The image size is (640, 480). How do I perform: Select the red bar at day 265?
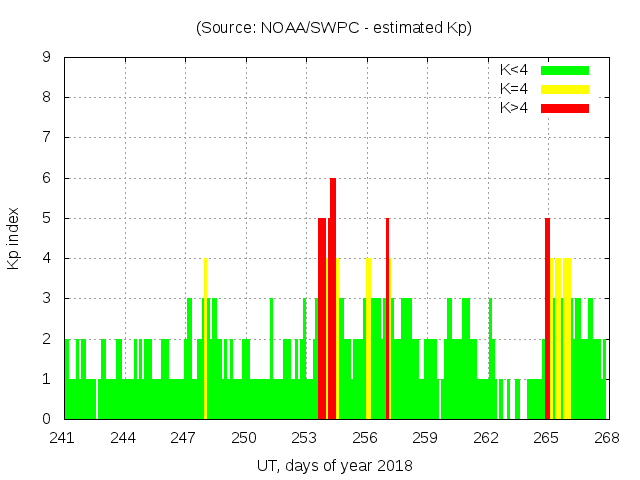click(547, 320)
